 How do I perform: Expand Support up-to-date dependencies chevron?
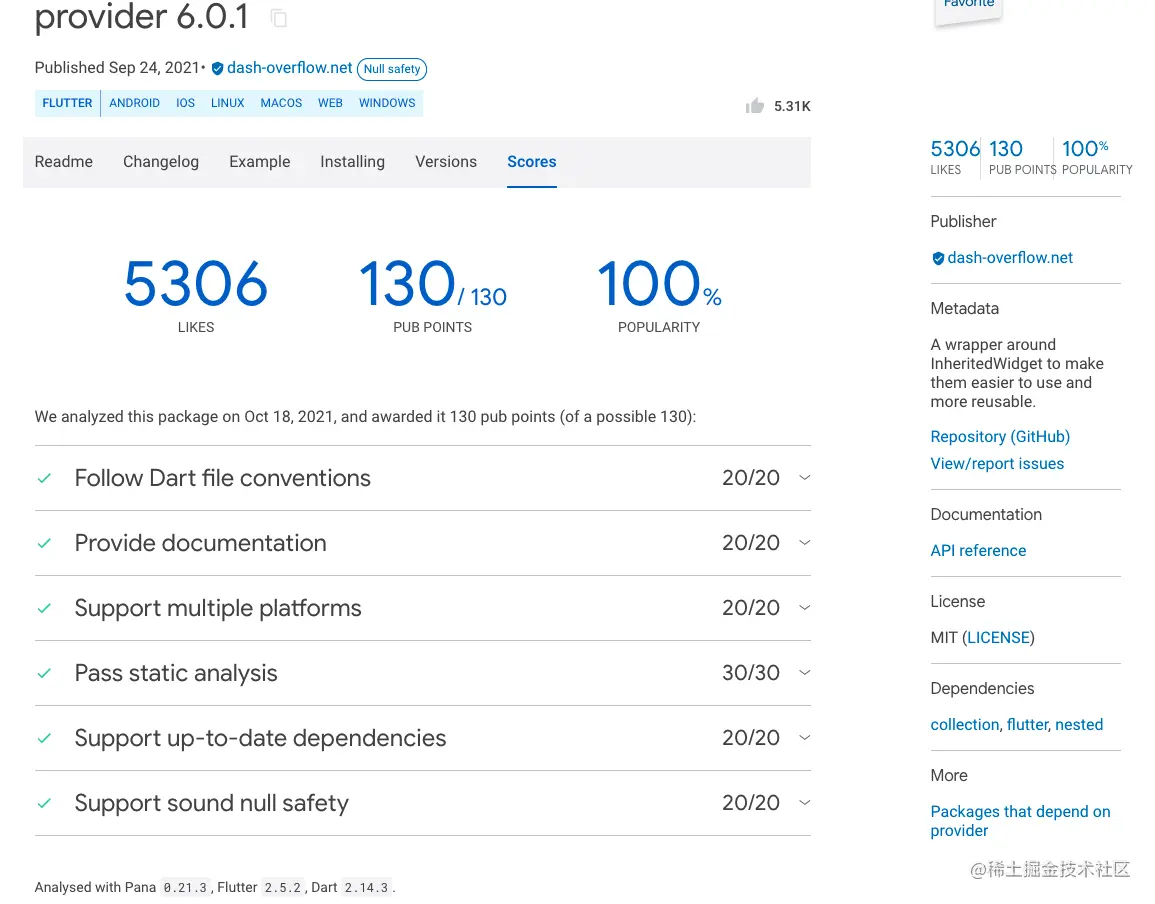[x=805, y=738]
